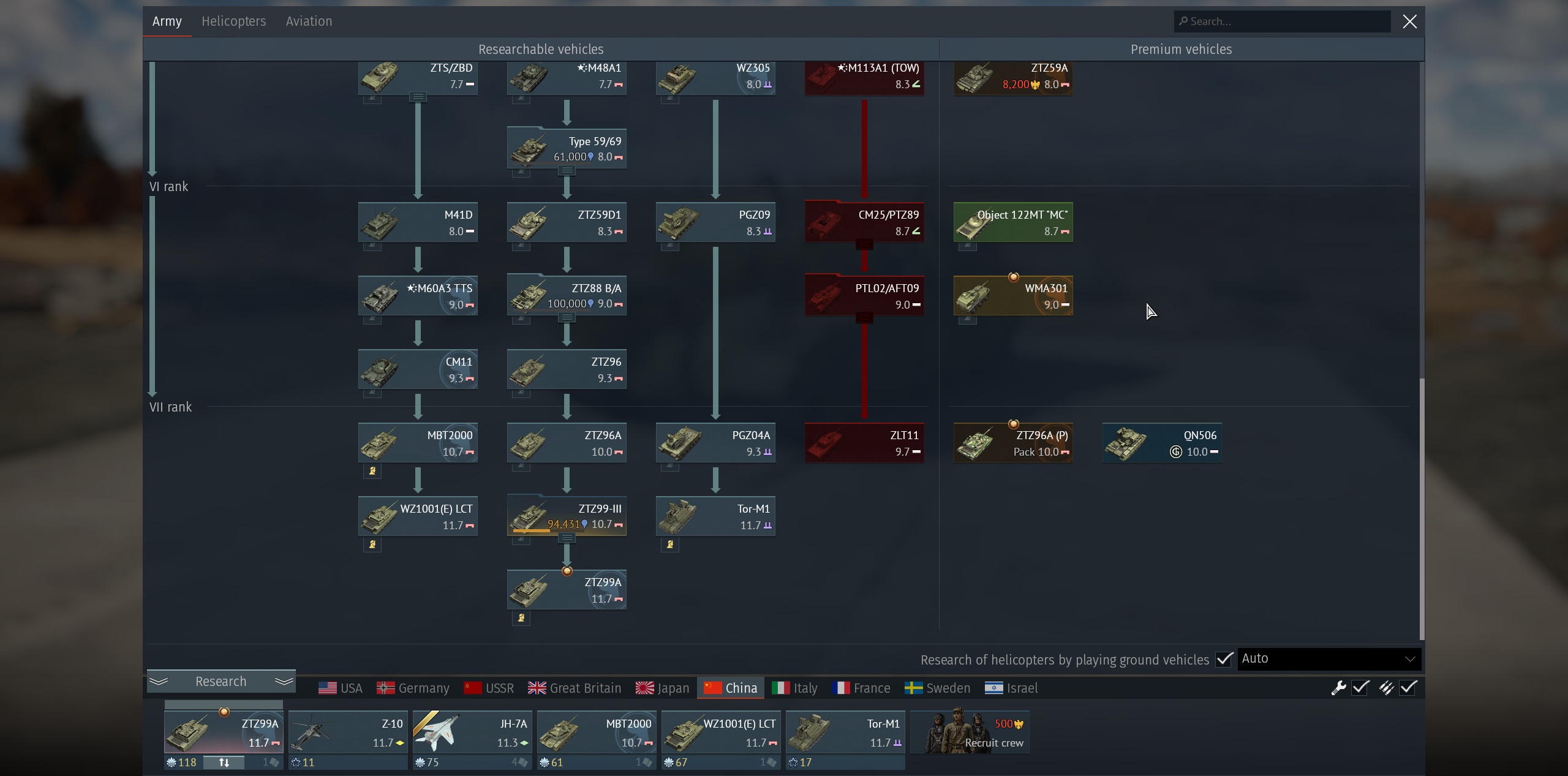This screenshot has height=776, width=1568.
Task: Toggle helicopter research by ground vehicles checkbox
Action: 1224,660
